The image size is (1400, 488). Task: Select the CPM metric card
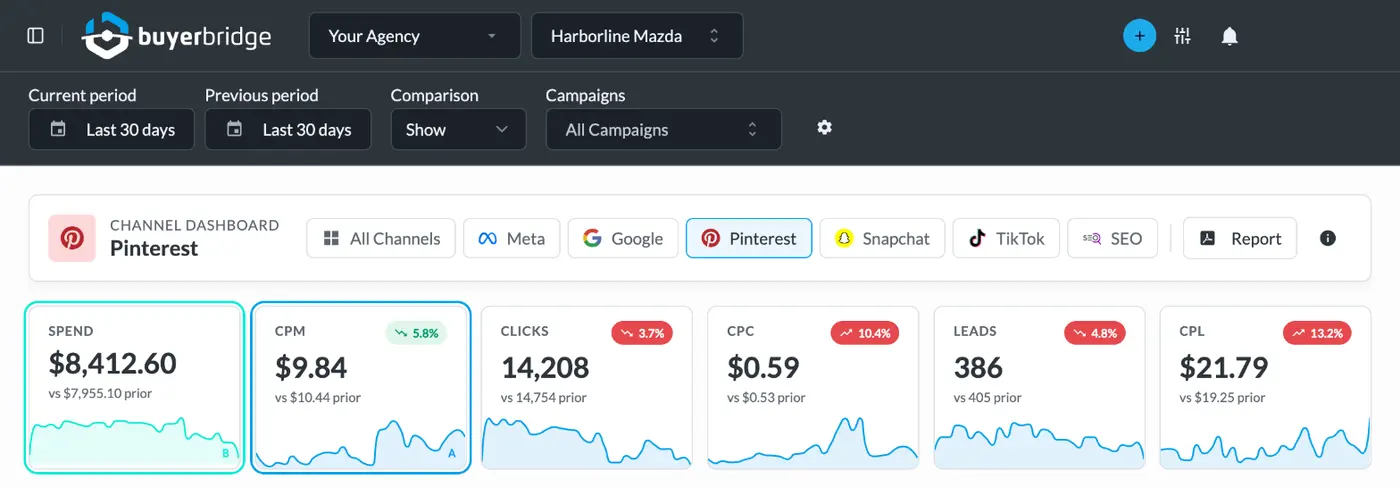coord(361,387)
